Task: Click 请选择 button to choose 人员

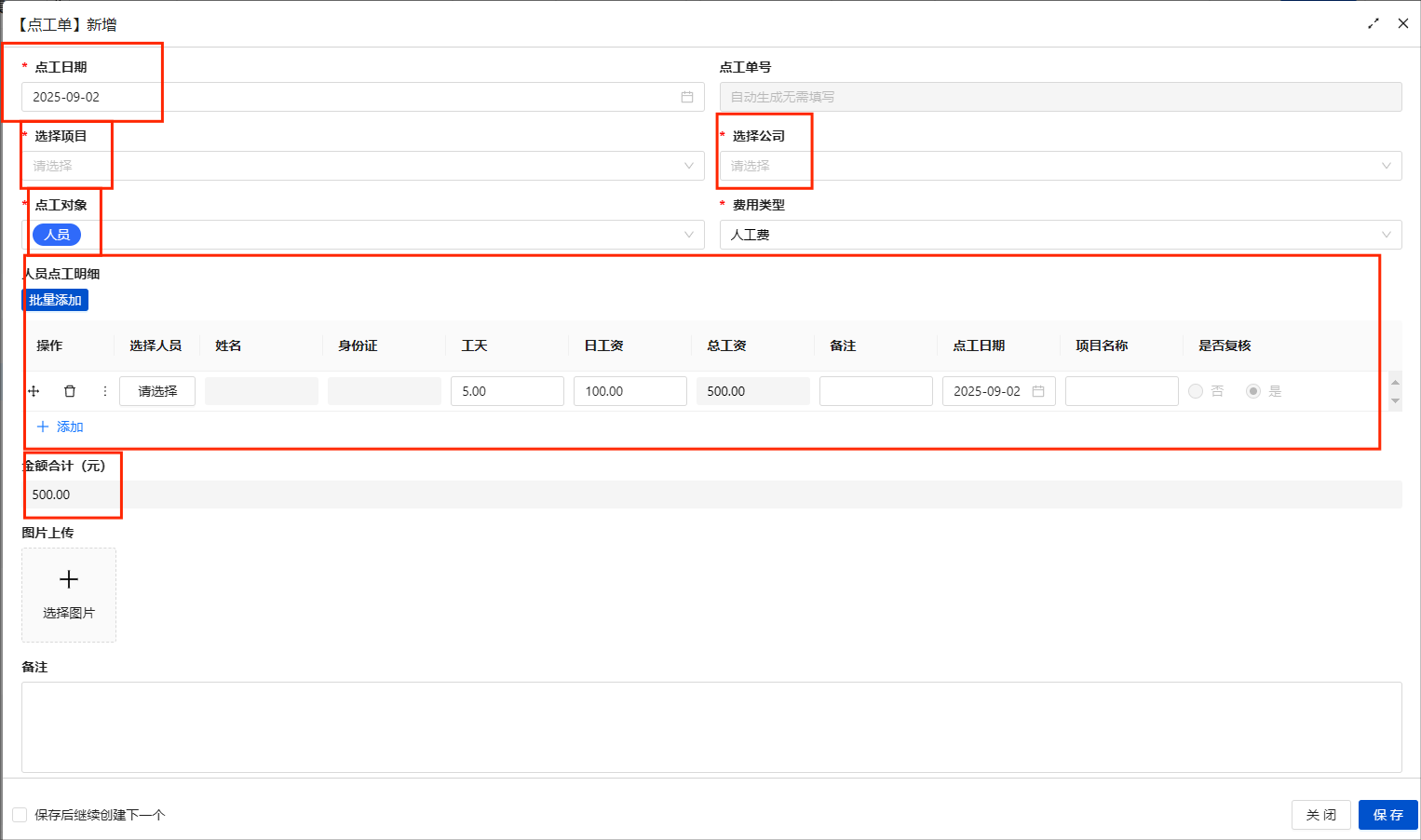Action: [157, 391]
